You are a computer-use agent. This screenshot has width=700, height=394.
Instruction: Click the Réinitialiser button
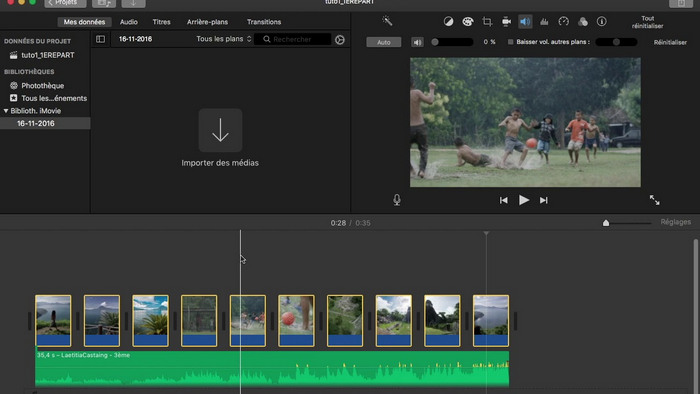pos(670,42)
